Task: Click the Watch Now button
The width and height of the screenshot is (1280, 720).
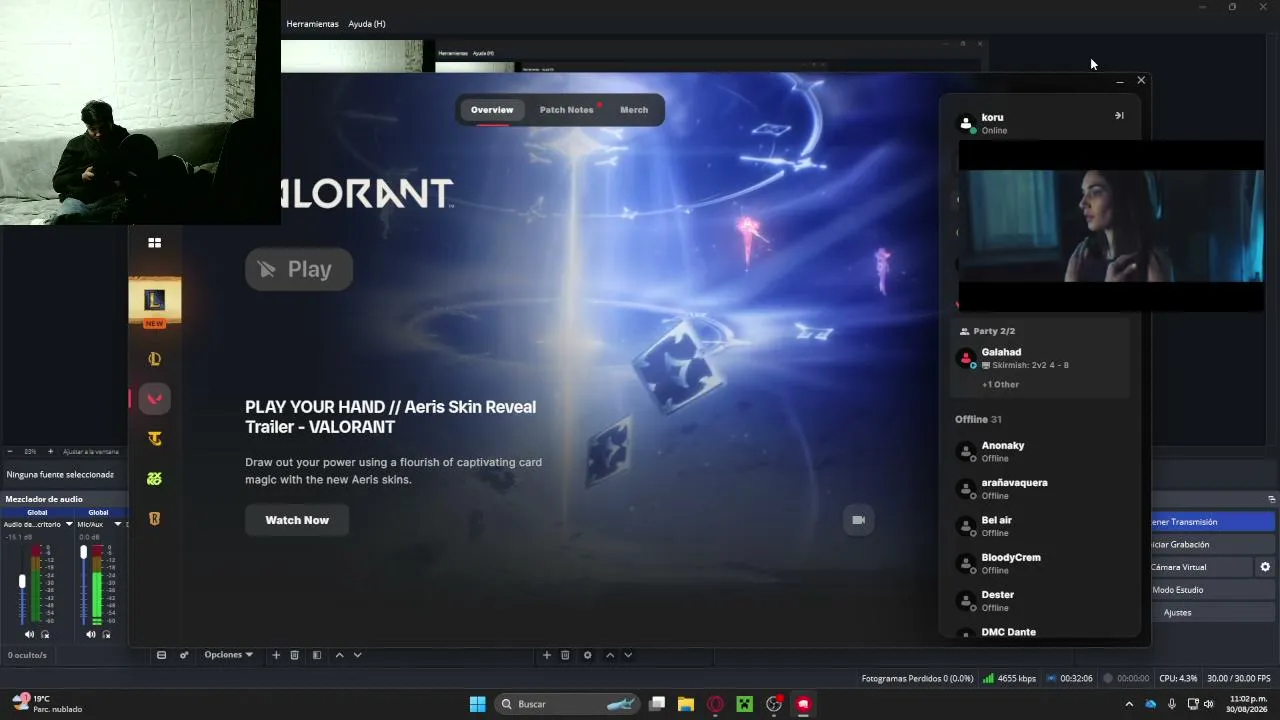Action: click(297, 520)
